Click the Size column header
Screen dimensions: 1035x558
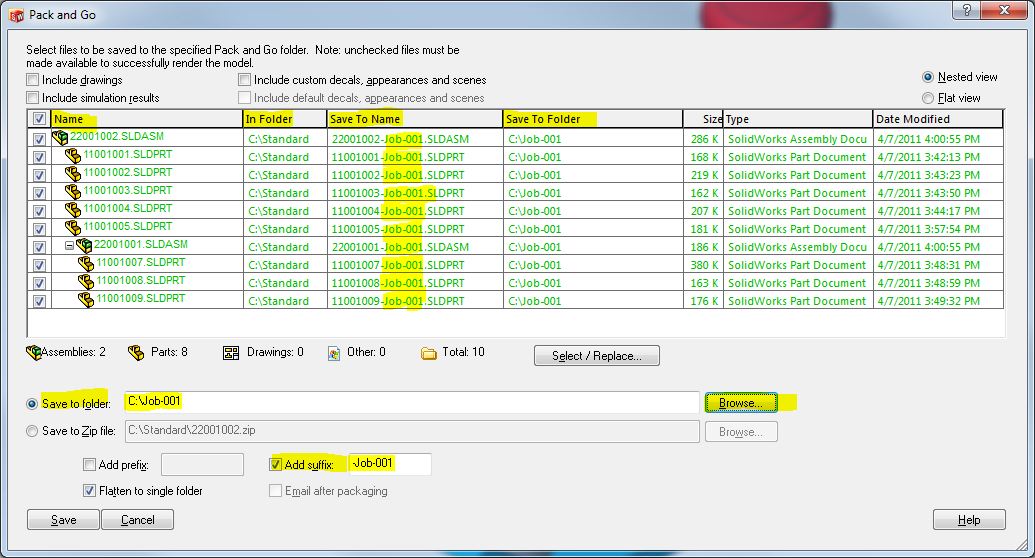pyautogui.click(x=703, y=119)
